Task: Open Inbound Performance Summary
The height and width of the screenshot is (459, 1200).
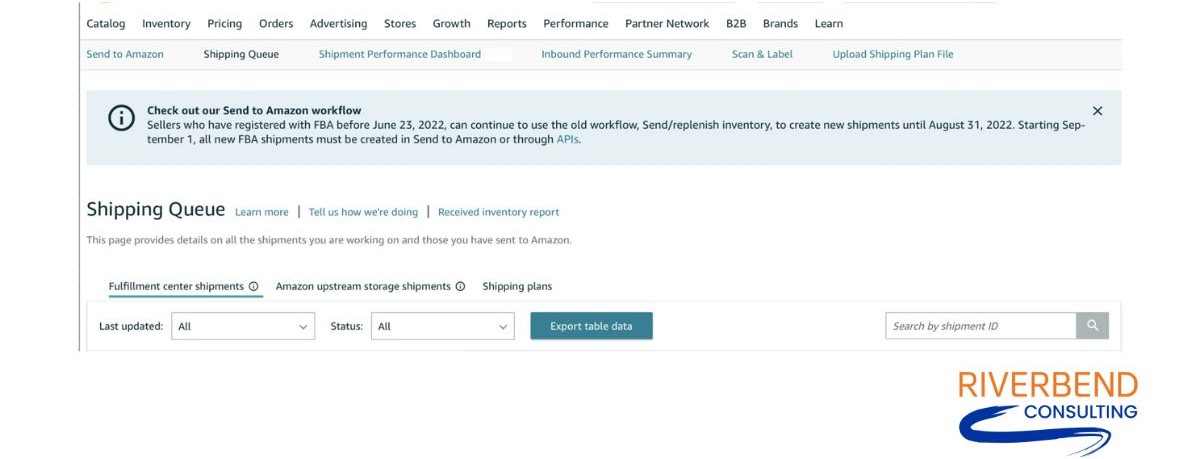Action: (x=617, y=54)
